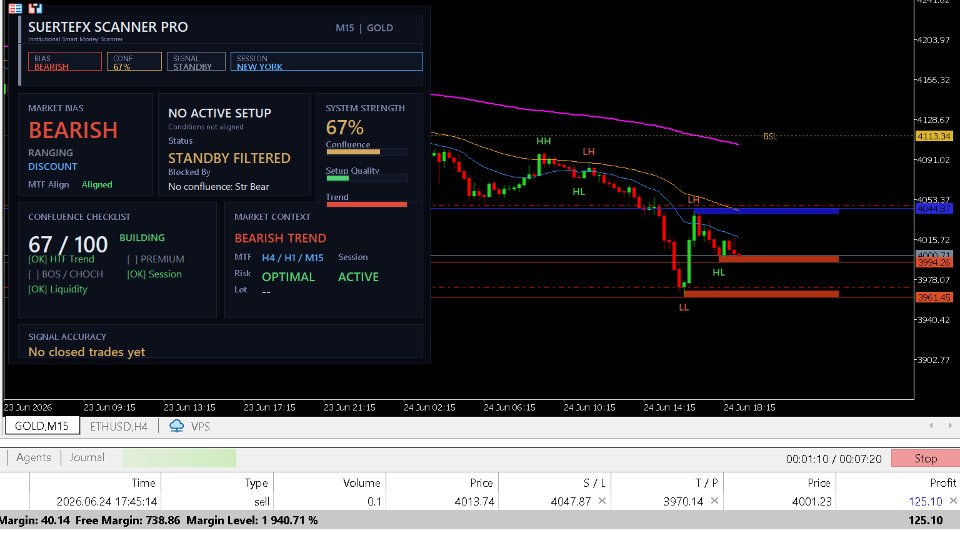
Task: Switch to the GOLD,M15 chart tab
Action: [x=42, y=426]
